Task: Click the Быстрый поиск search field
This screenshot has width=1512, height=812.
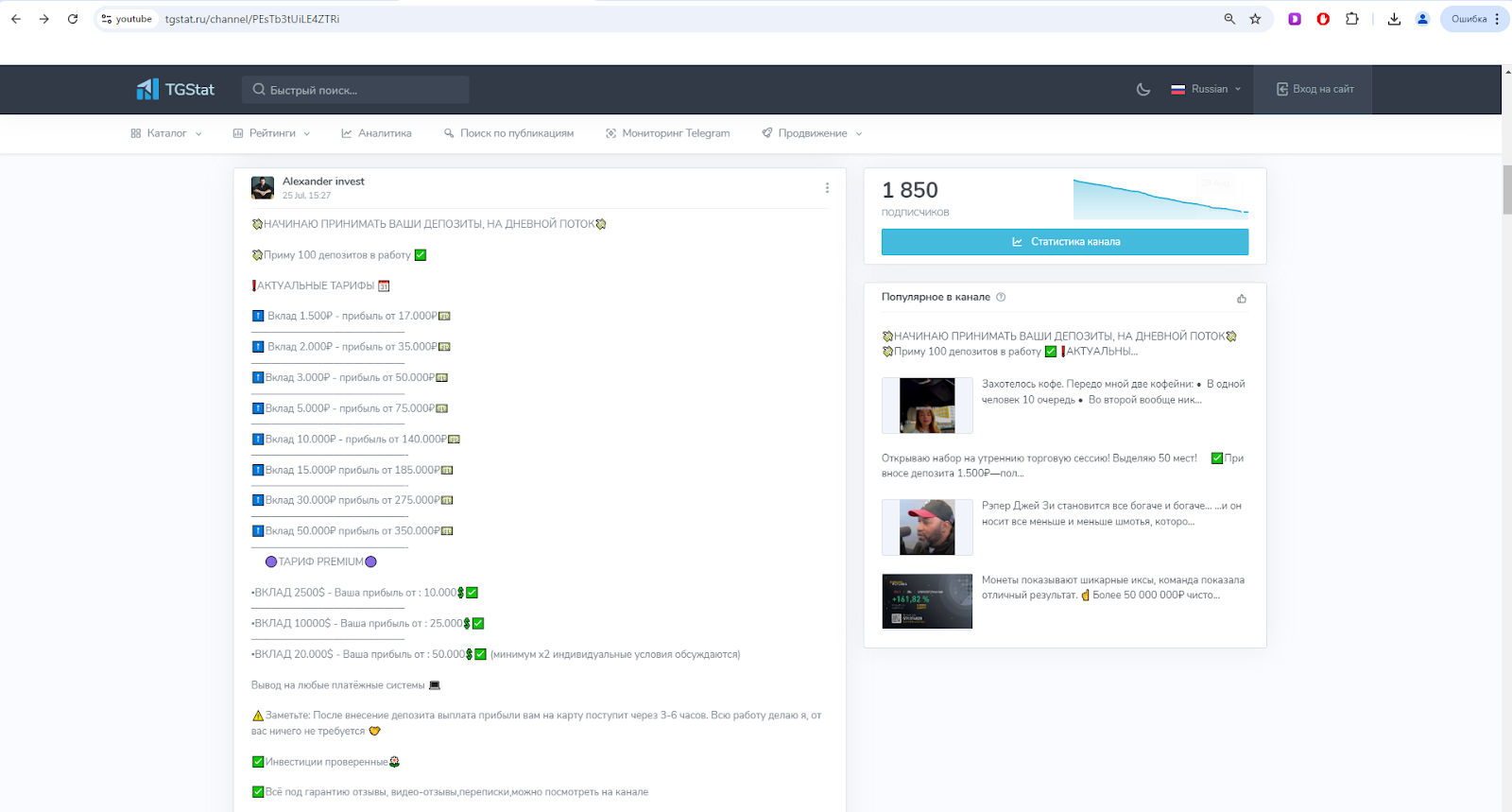Action: click(x=355, y=90)
